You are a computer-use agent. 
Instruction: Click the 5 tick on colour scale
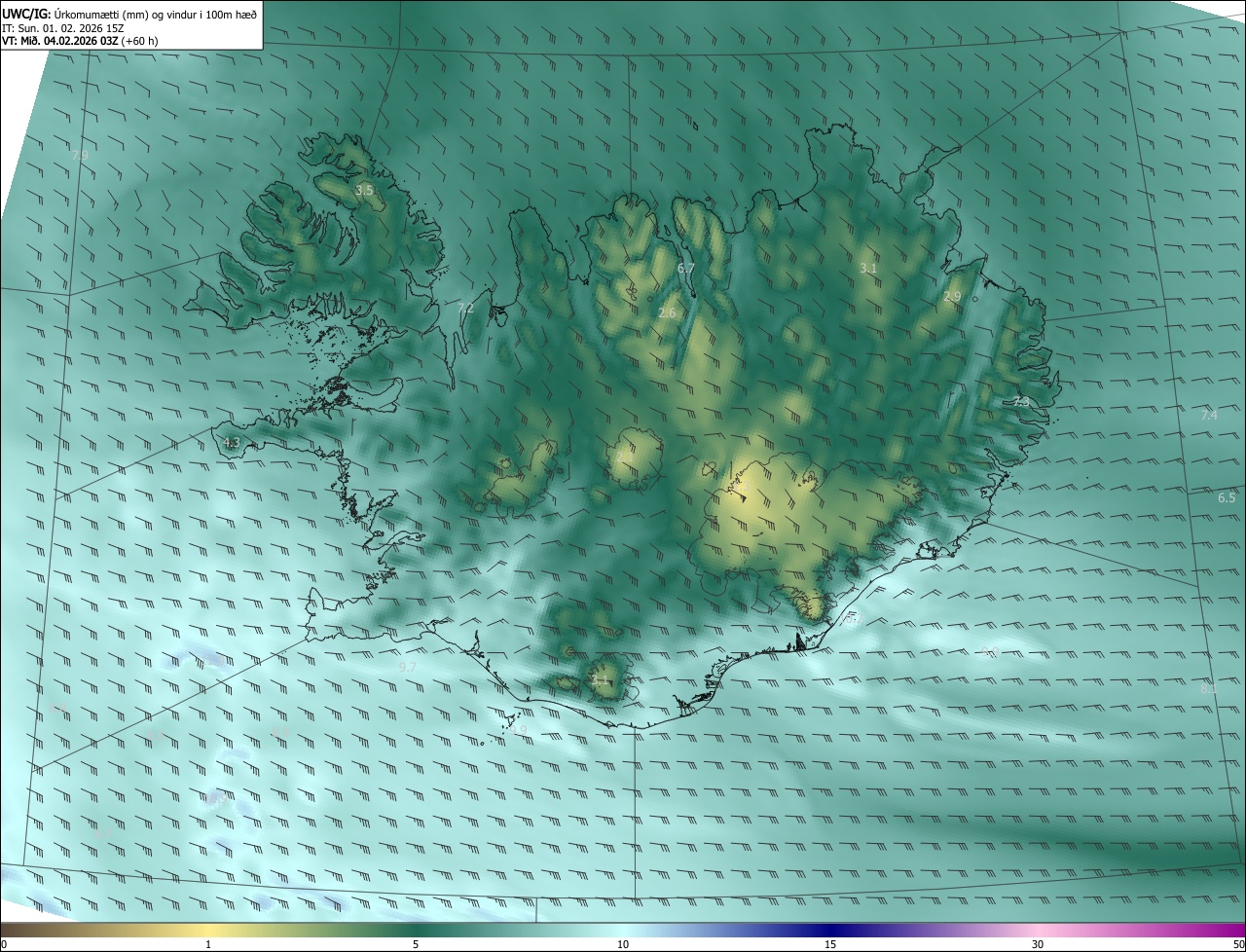(416, 945)
